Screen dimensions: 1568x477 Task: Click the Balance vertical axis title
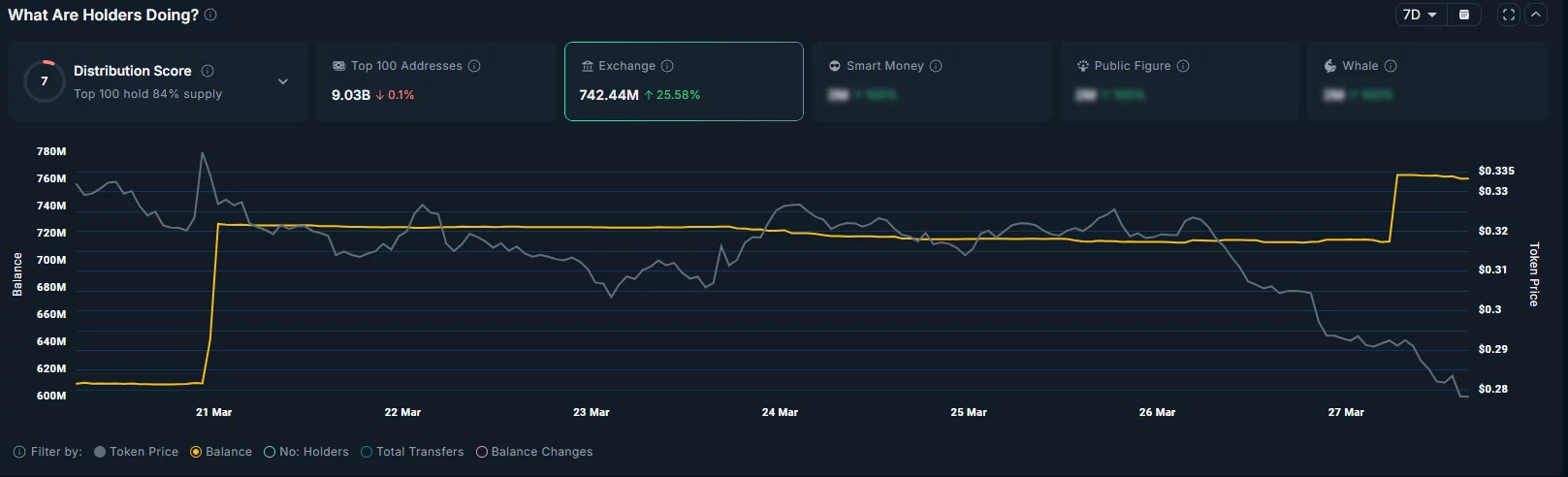(17, 274)
